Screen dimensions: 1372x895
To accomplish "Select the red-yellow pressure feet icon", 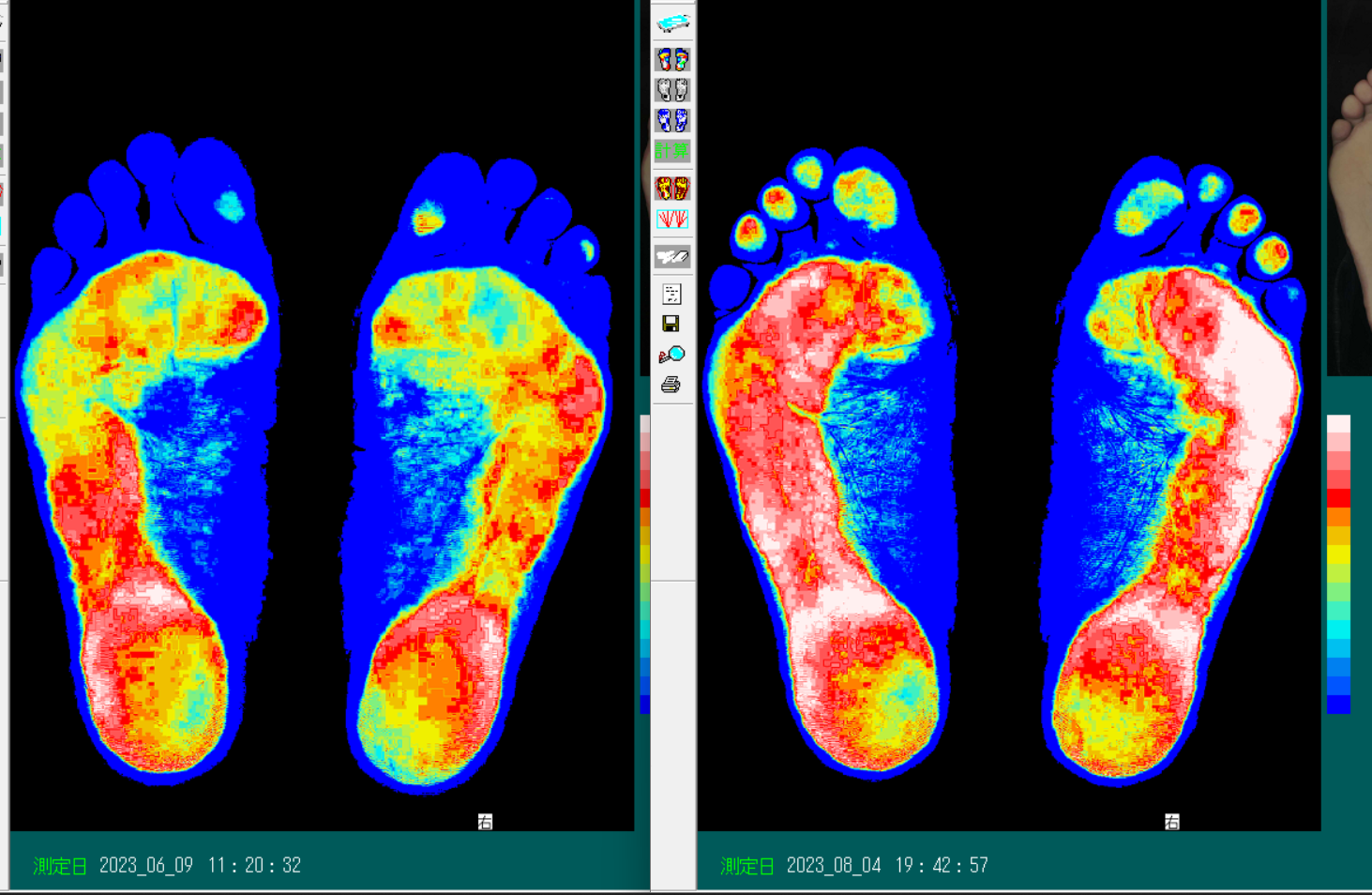I will [672, 189].
